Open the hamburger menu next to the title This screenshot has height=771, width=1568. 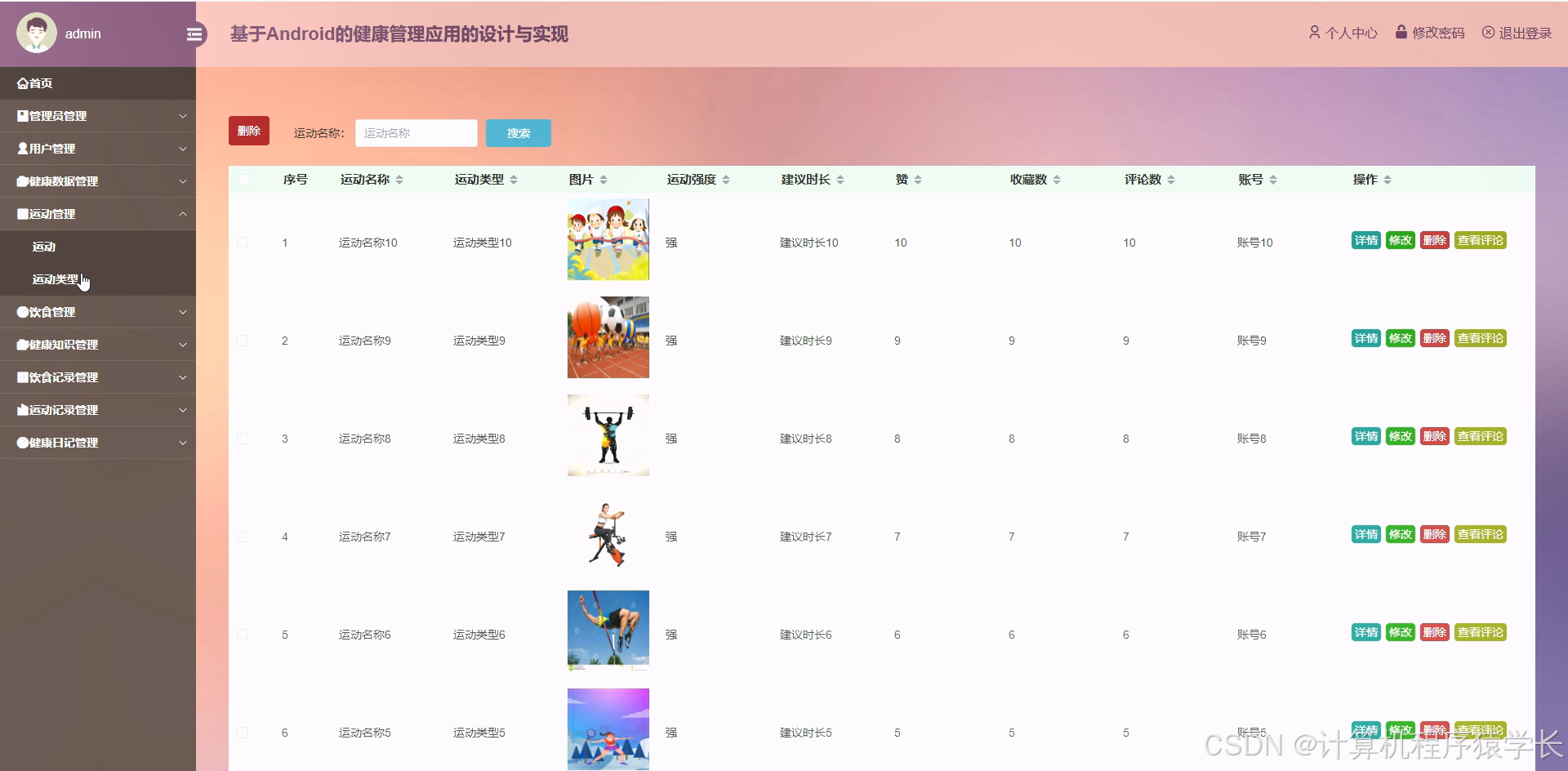(x=194, y=33)
